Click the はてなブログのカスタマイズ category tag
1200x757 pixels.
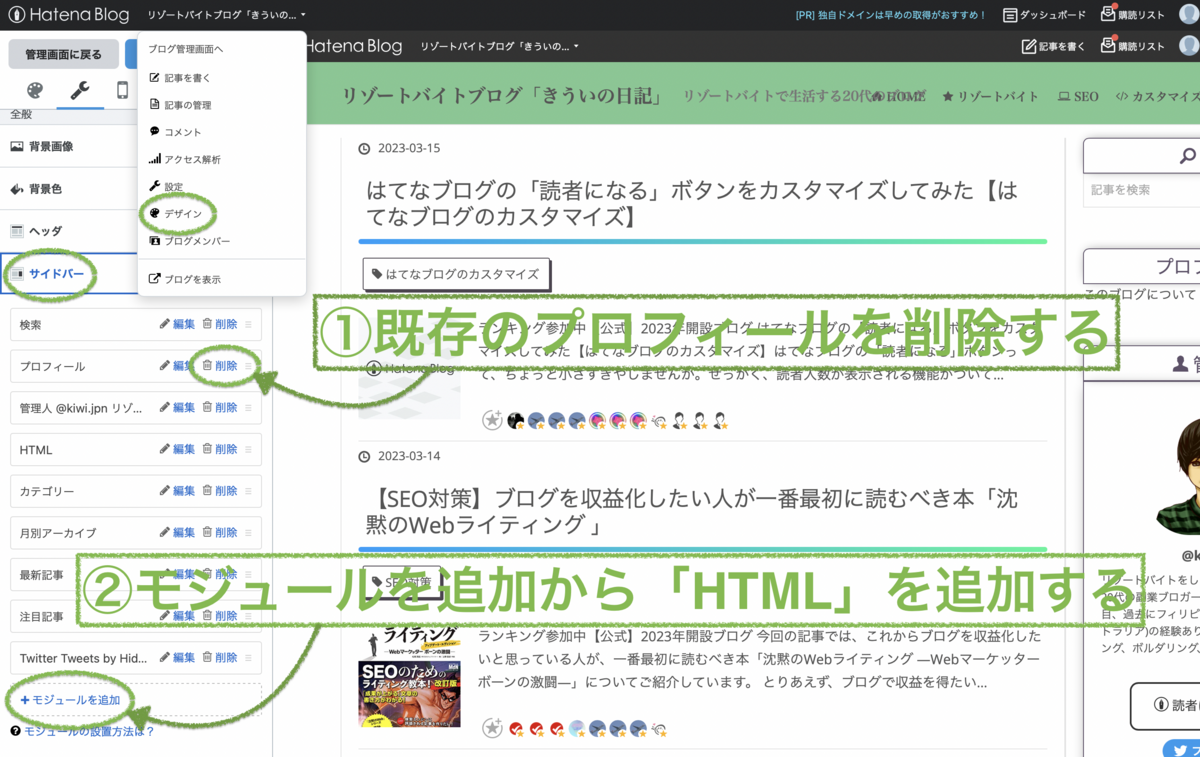click(x=456, y=274)
